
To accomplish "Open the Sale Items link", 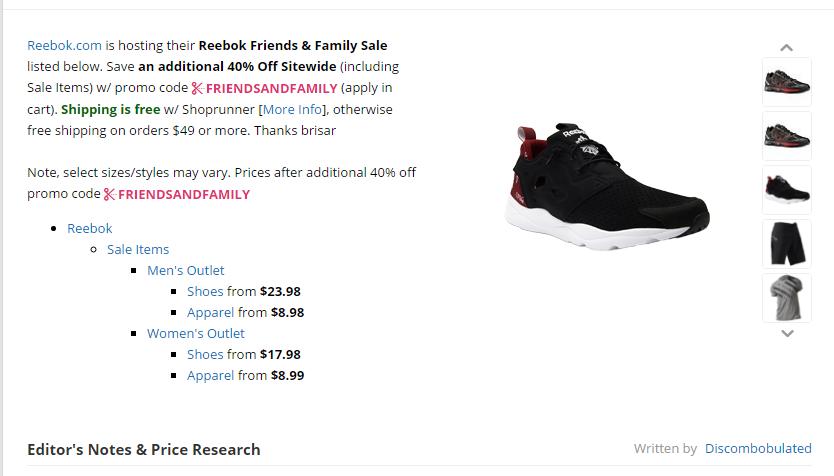I will (x=138, y=249).
